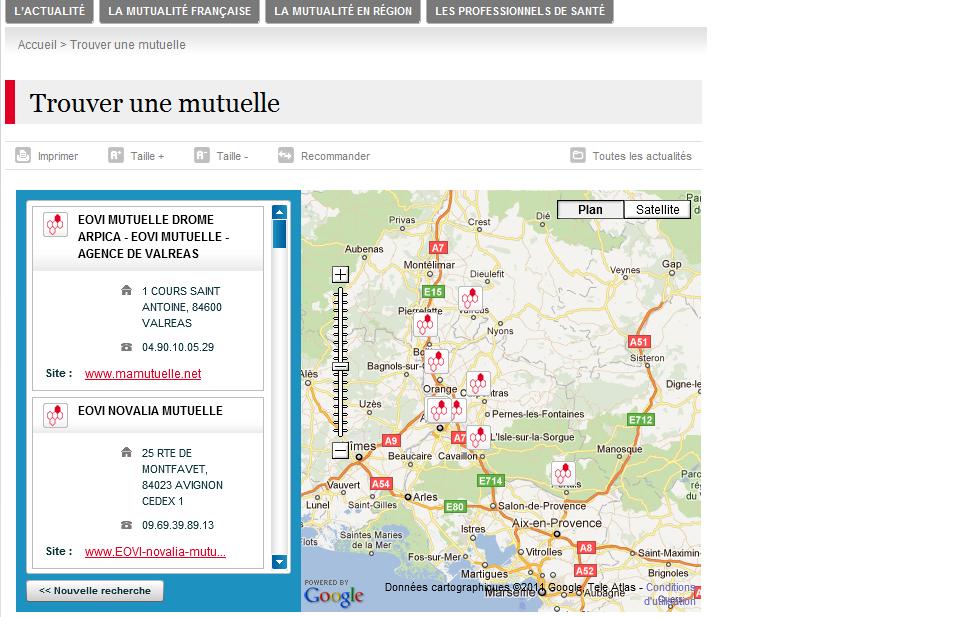Image resolution: width=960 pixels, height=617 pixels.
Task: Click the 'Montélimar' label on the map
Action: pyautogui.click(x=429, y=265)
